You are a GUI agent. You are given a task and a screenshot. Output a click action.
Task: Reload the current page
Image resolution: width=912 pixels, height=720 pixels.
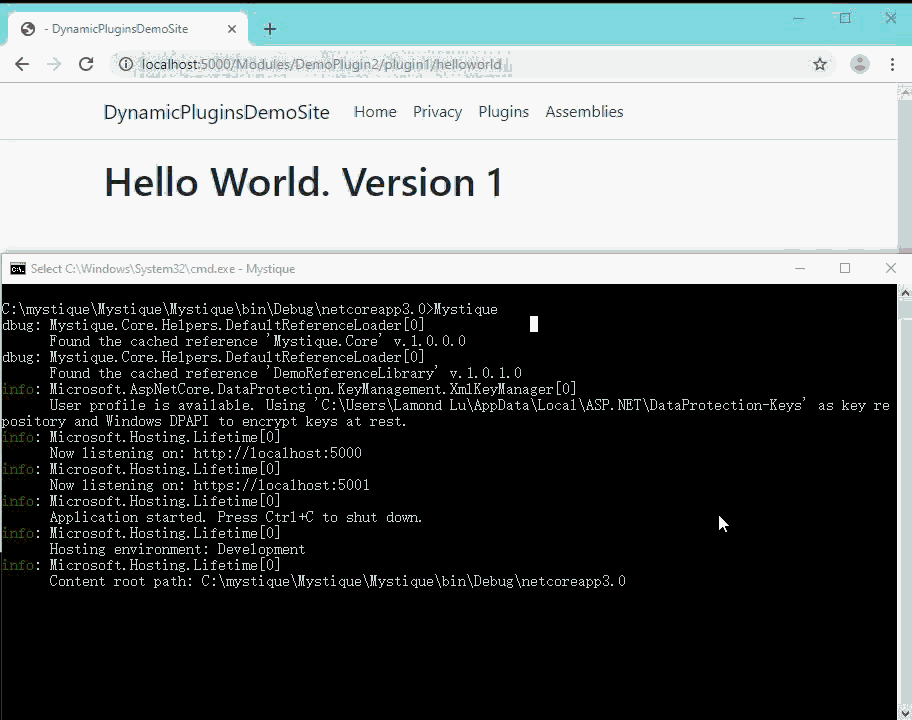coord(86,64)
